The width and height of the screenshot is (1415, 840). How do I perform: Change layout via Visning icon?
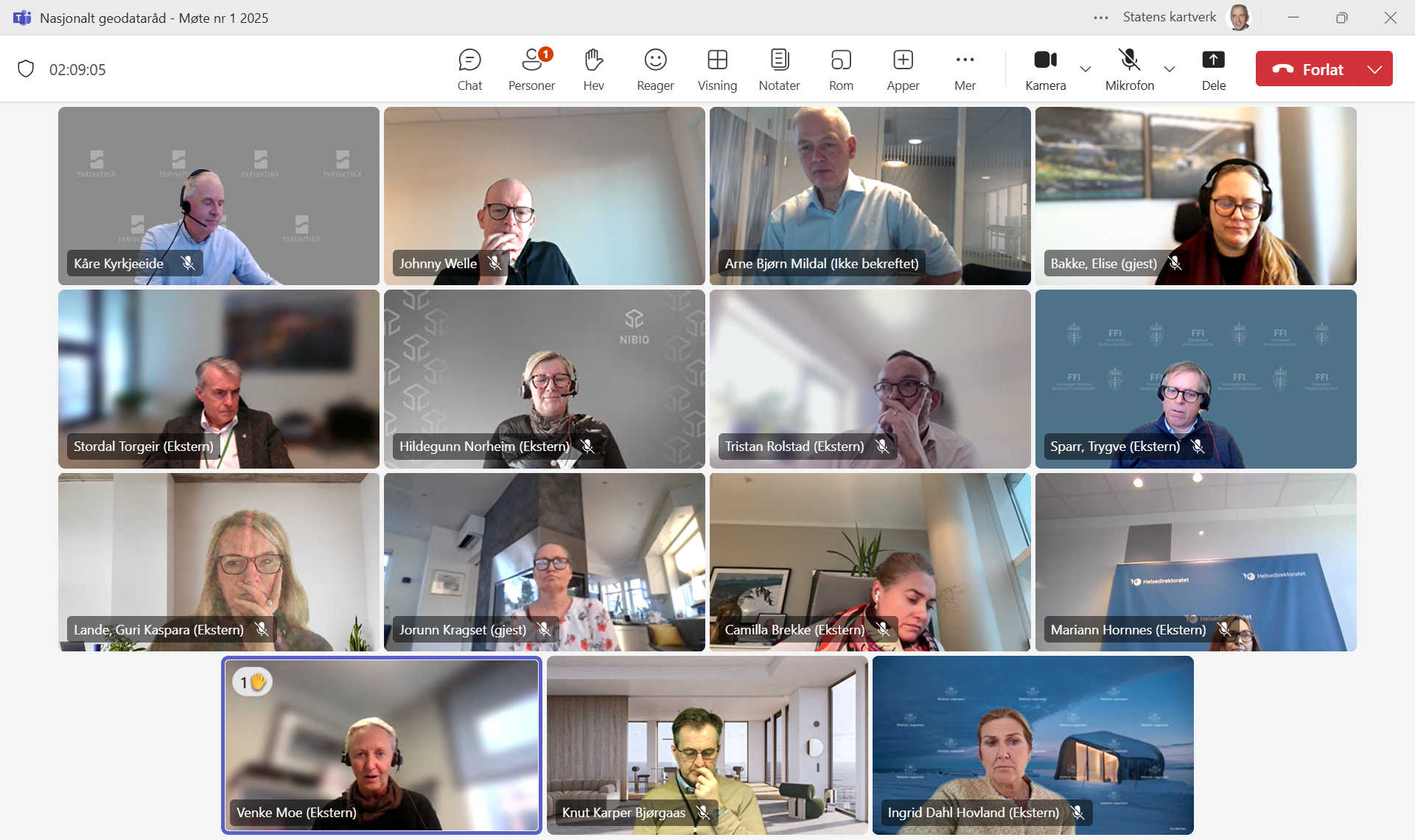tap(717, 69)
